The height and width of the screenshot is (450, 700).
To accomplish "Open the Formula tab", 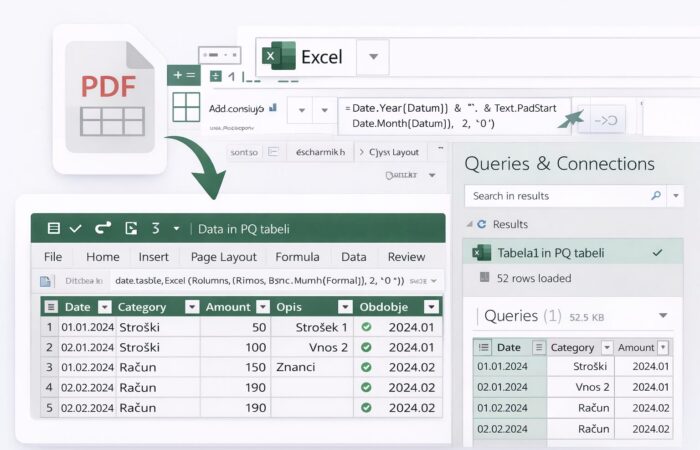I will [297, 257].
